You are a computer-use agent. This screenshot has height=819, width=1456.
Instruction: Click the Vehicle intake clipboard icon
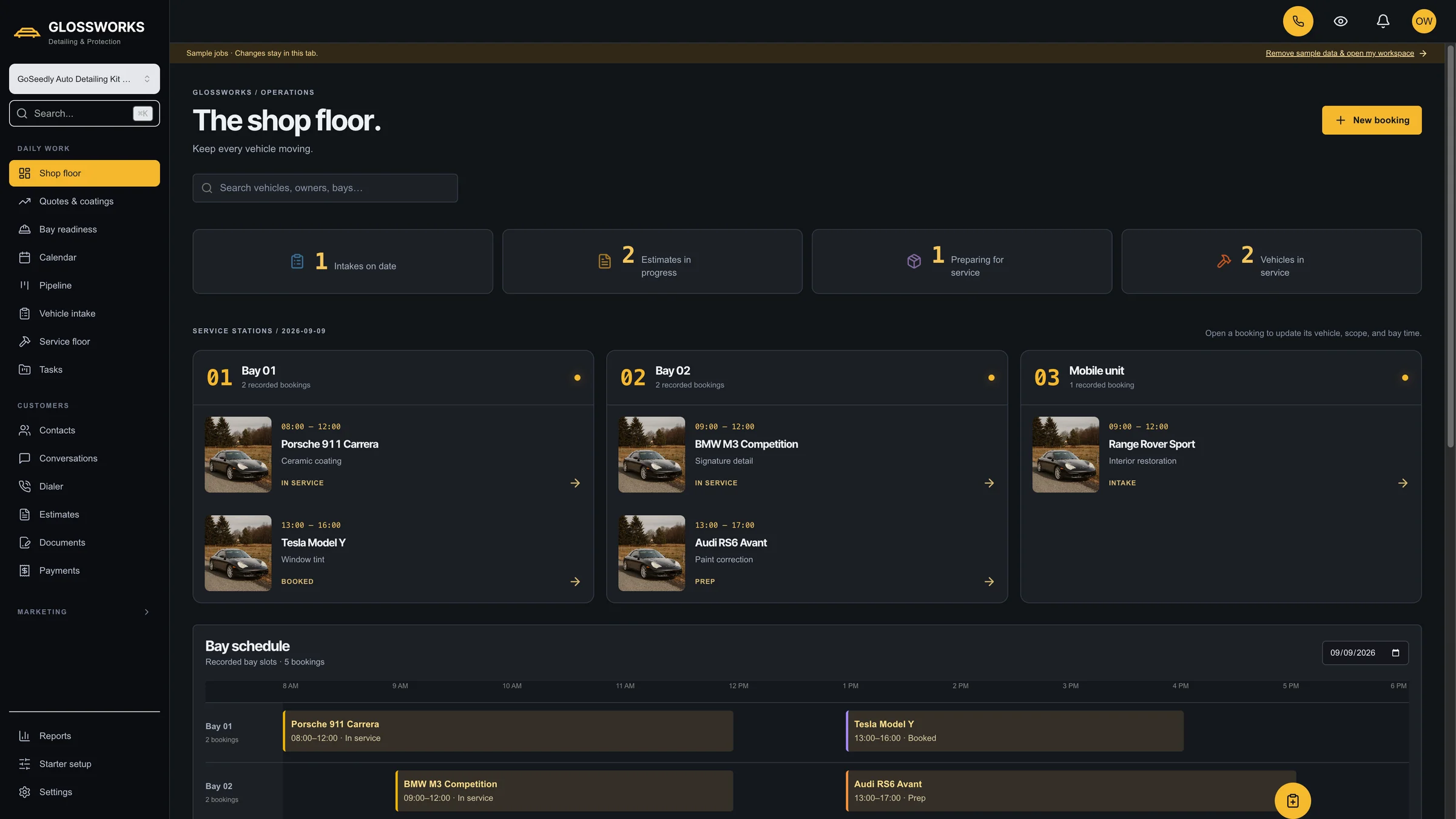coord(24,314)
